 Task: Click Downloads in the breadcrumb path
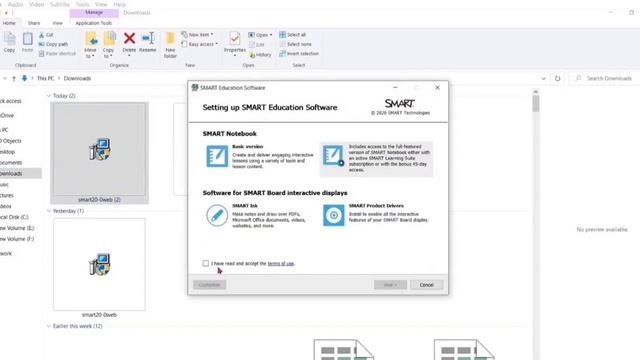pyautogui.click(x=77, y=78)
